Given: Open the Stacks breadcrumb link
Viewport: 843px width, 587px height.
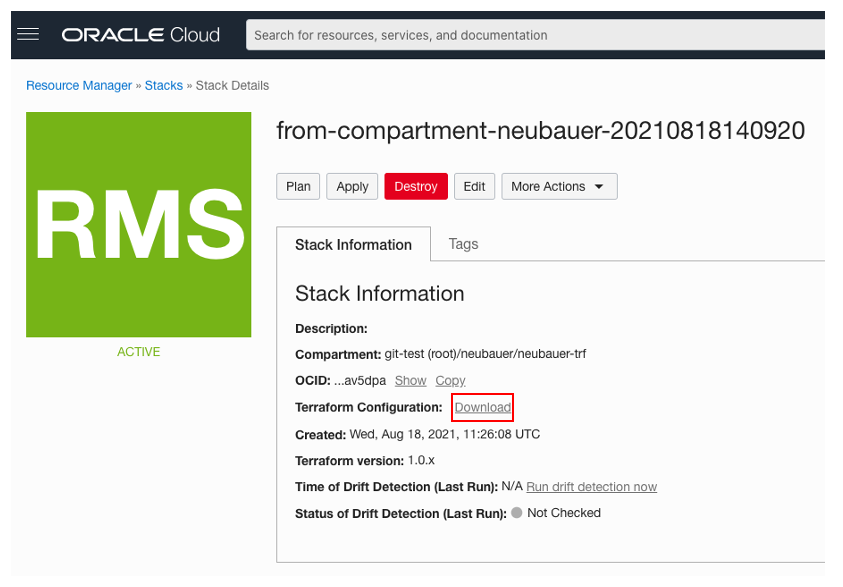Looking at the screenshot, I should click(x=164, y=86).
